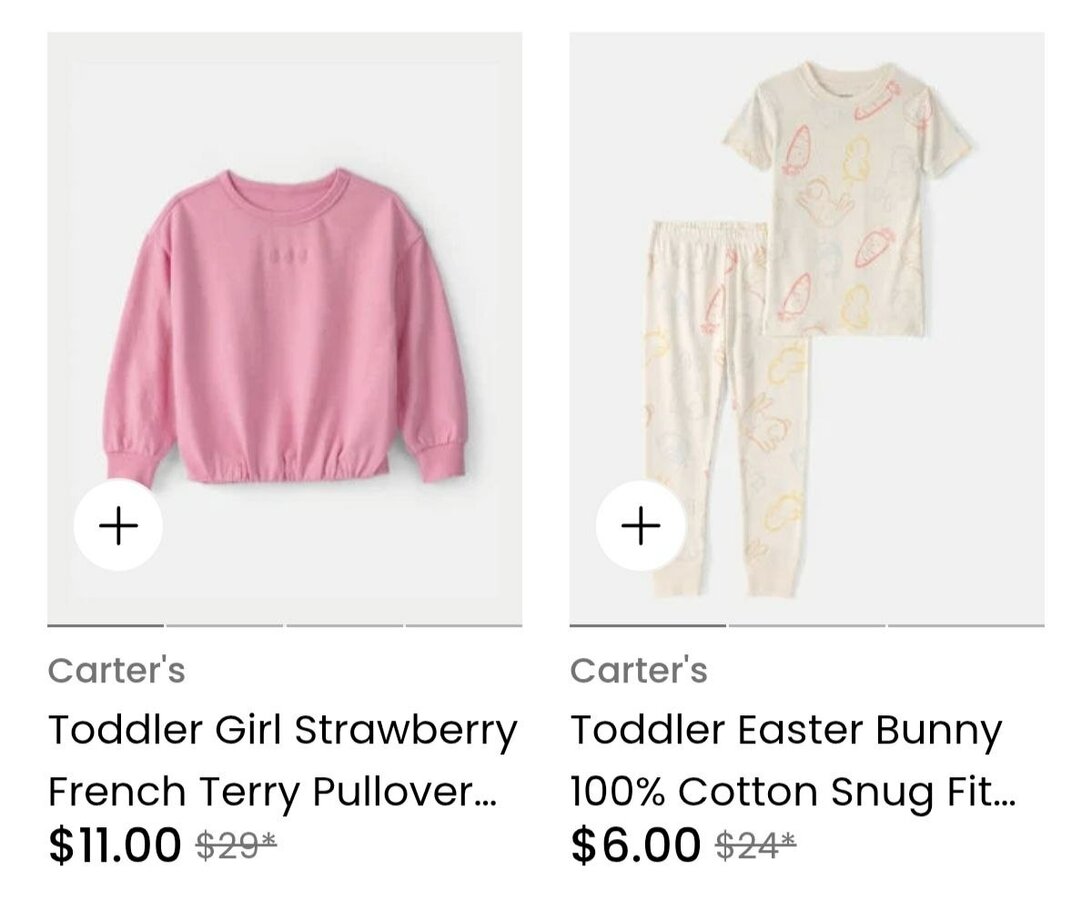This screenshot has height=900, width=1092.
Task: View third image indicator under the pajamas
Action: click(966, 625)
